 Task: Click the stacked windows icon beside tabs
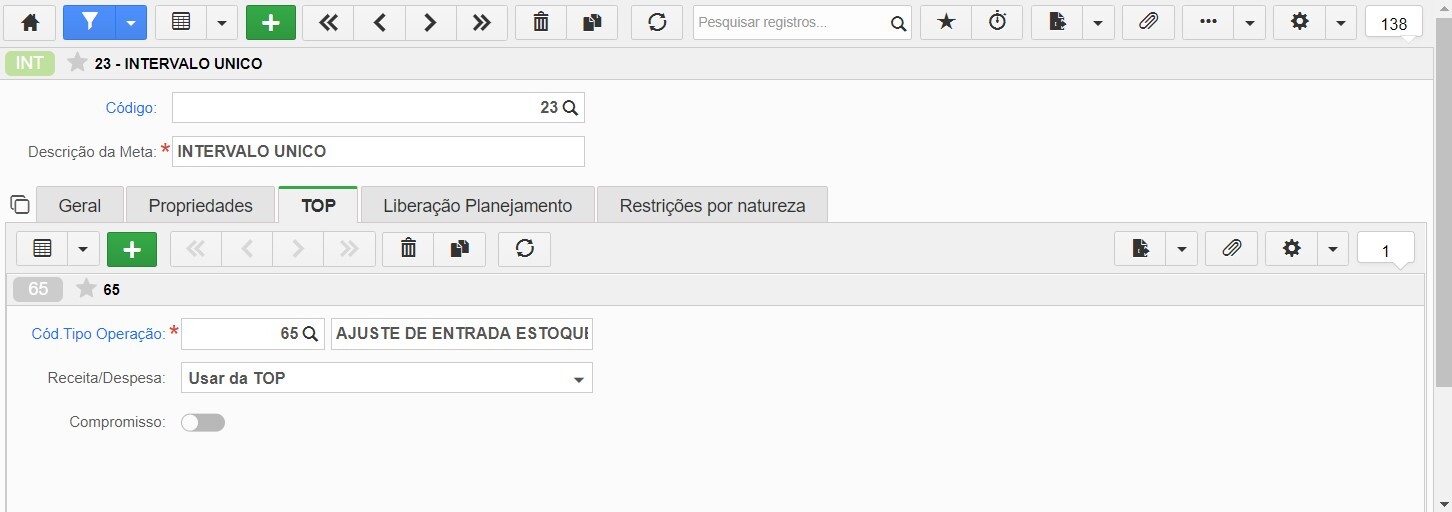coord(20,204)
